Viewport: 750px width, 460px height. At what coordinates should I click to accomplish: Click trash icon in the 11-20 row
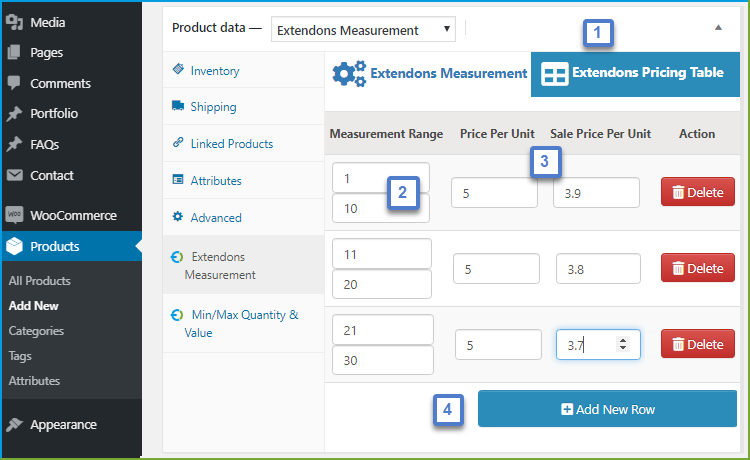pos(678,268)
